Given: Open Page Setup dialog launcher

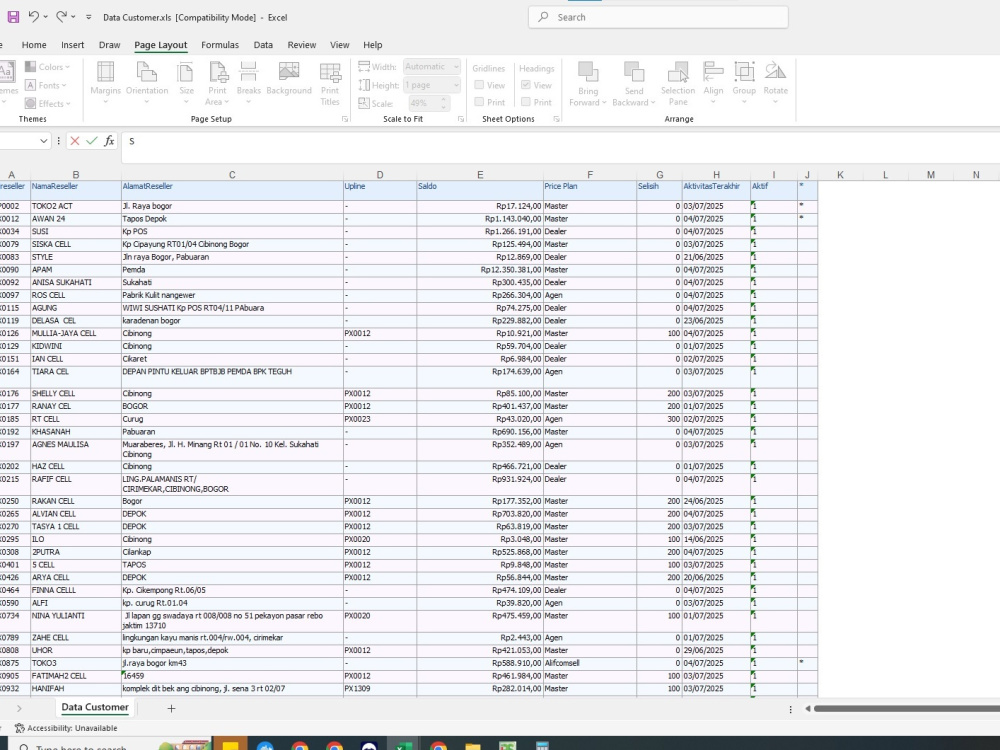Looking at the screenshot, I should click(x=345, y=119).
